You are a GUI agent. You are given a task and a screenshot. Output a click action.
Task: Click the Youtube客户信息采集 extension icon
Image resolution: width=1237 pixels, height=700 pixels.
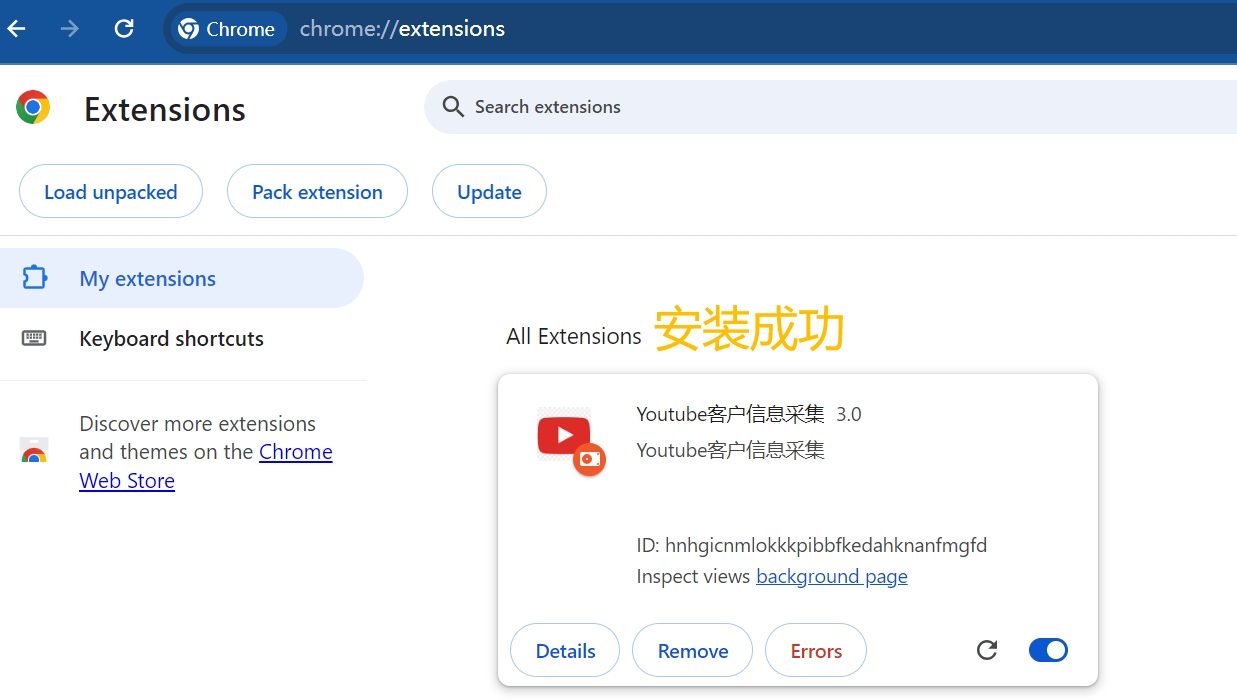point(570,440)
